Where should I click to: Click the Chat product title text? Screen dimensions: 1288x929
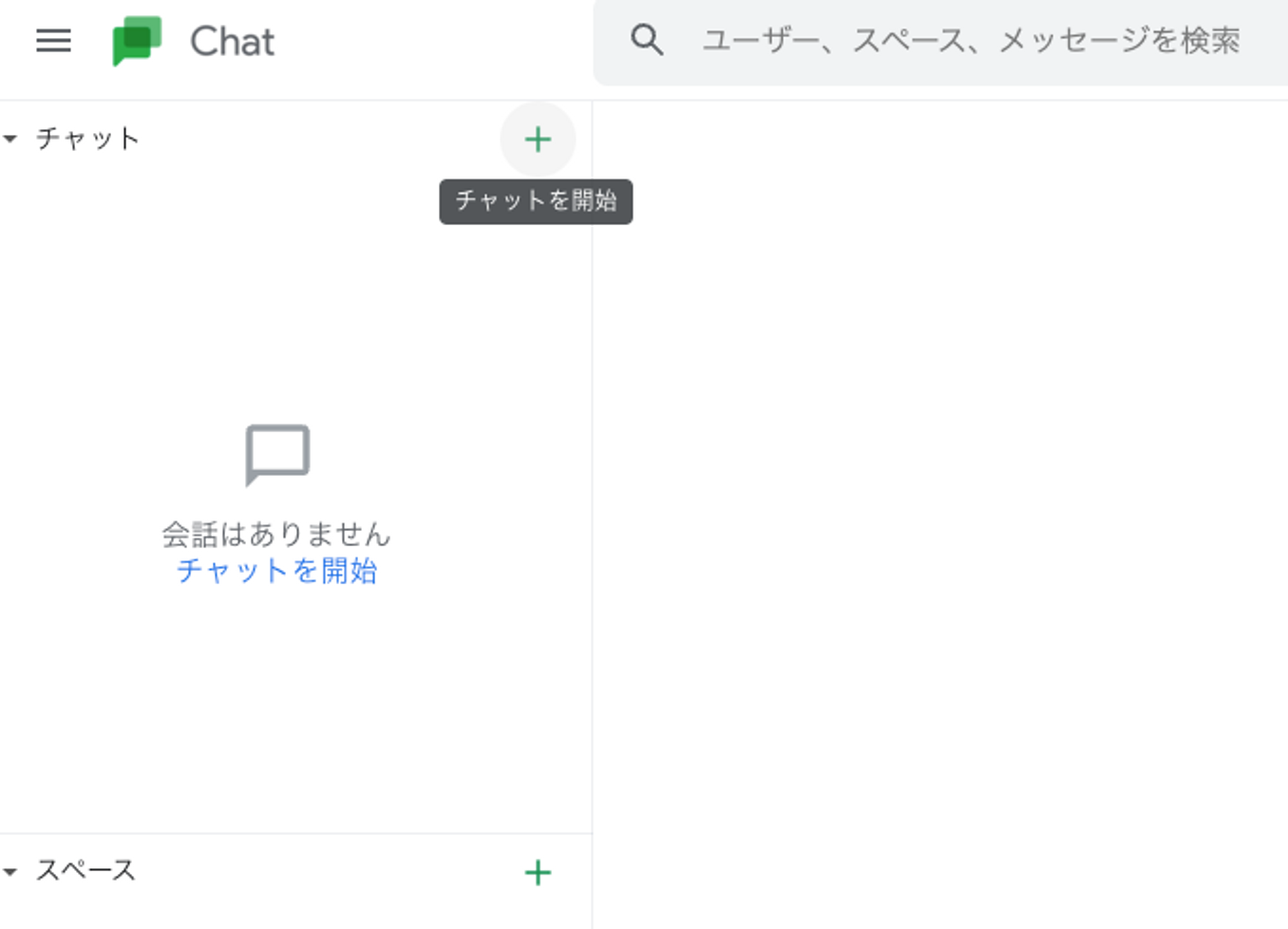(x=232, y=42)
